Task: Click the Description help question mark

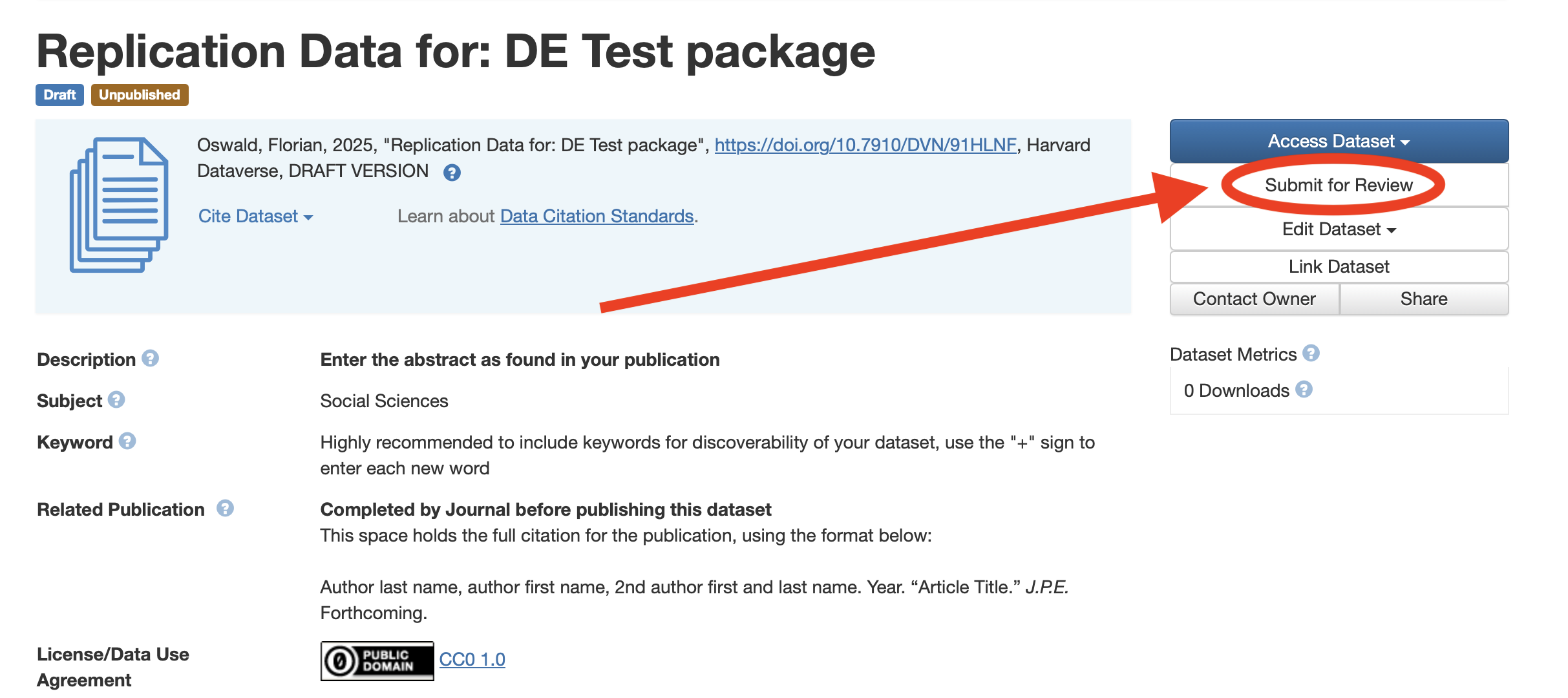Action: 151,359
